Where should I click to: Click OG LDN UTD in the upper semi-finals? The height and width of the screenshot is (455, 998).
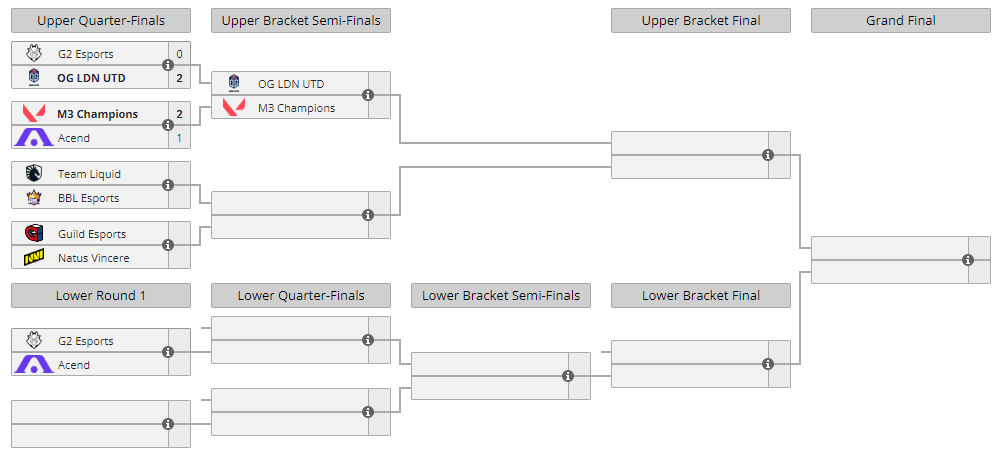[291, 84]
